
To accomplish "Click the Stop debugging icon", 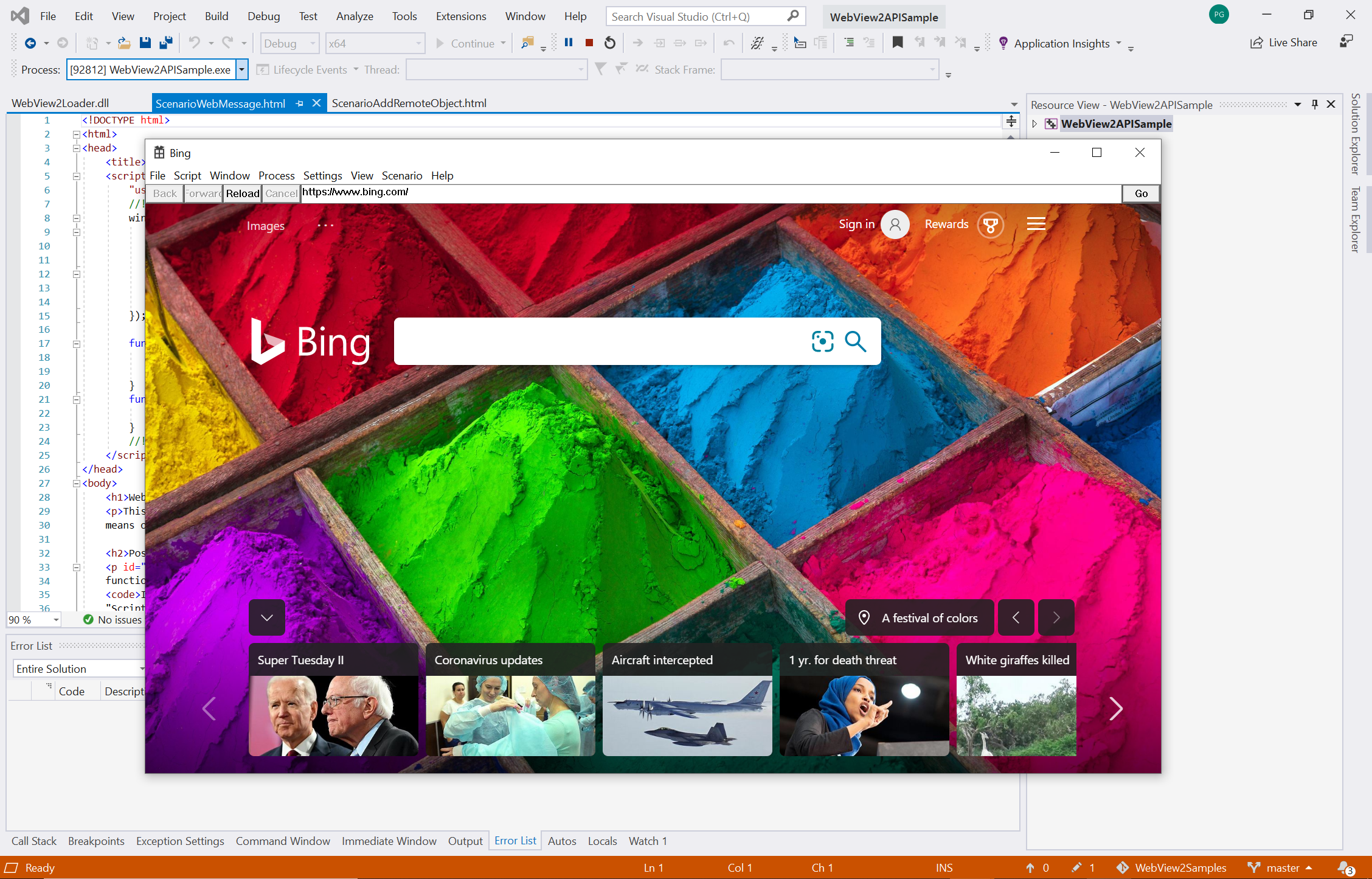I will point(589,43).
